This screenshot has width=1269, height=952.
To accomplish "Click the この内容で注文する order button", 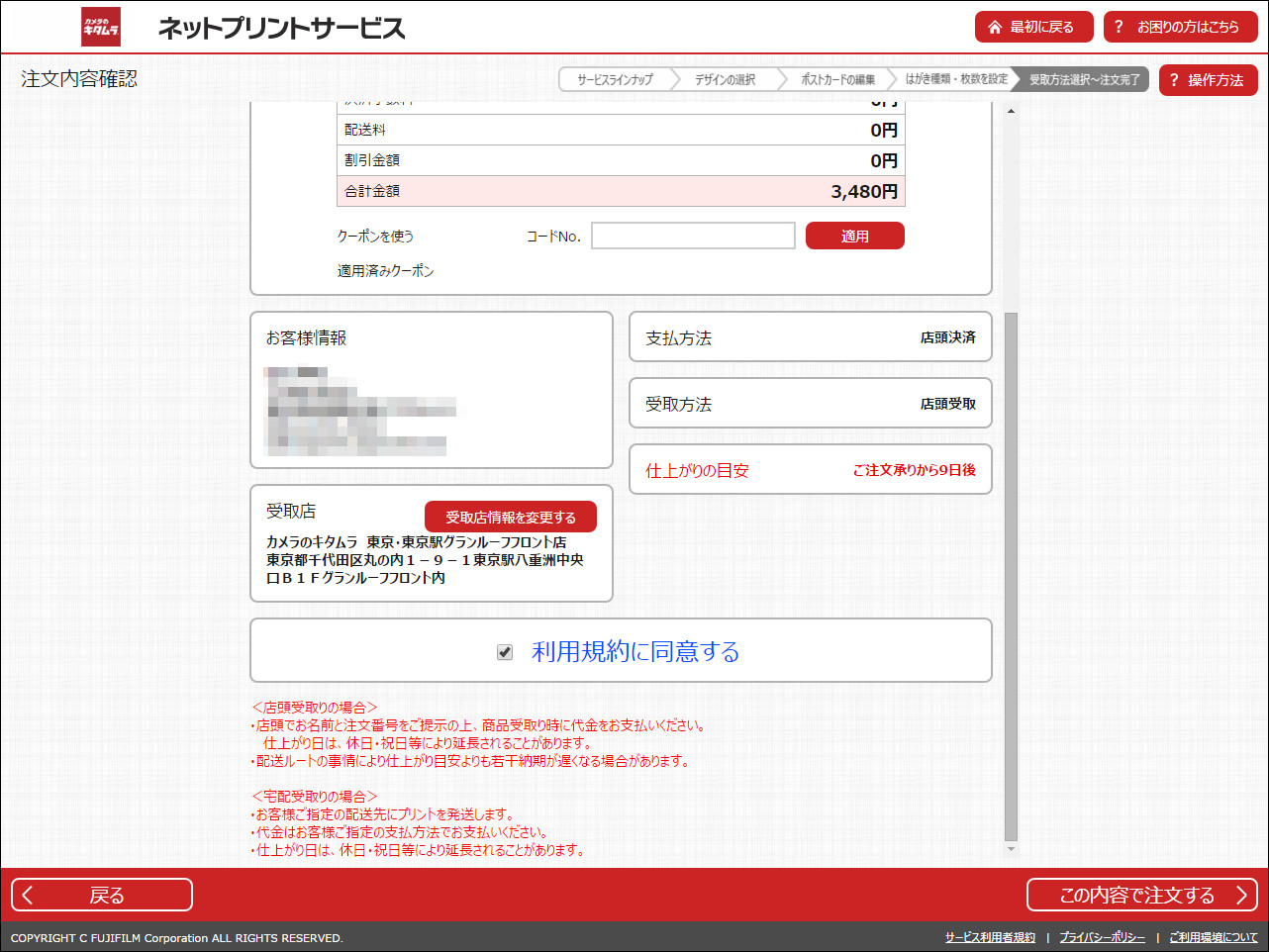I will [1143, 894].
